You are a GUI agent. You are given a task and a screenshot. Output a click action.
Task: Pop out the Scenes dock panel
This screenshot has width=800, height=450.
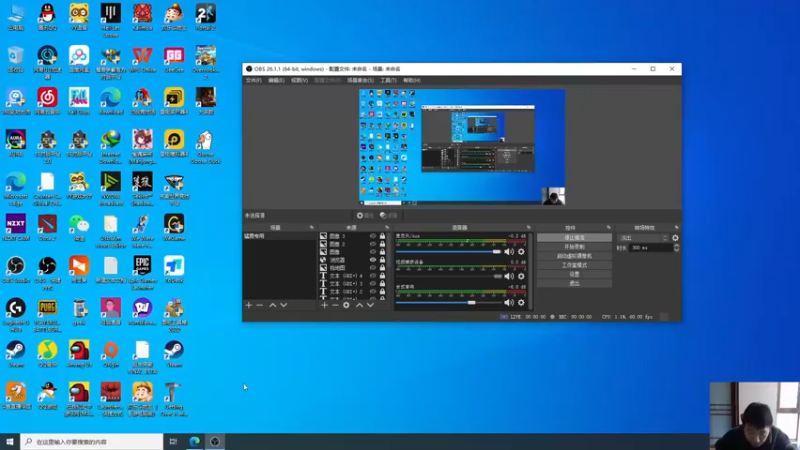coord(311,228)
